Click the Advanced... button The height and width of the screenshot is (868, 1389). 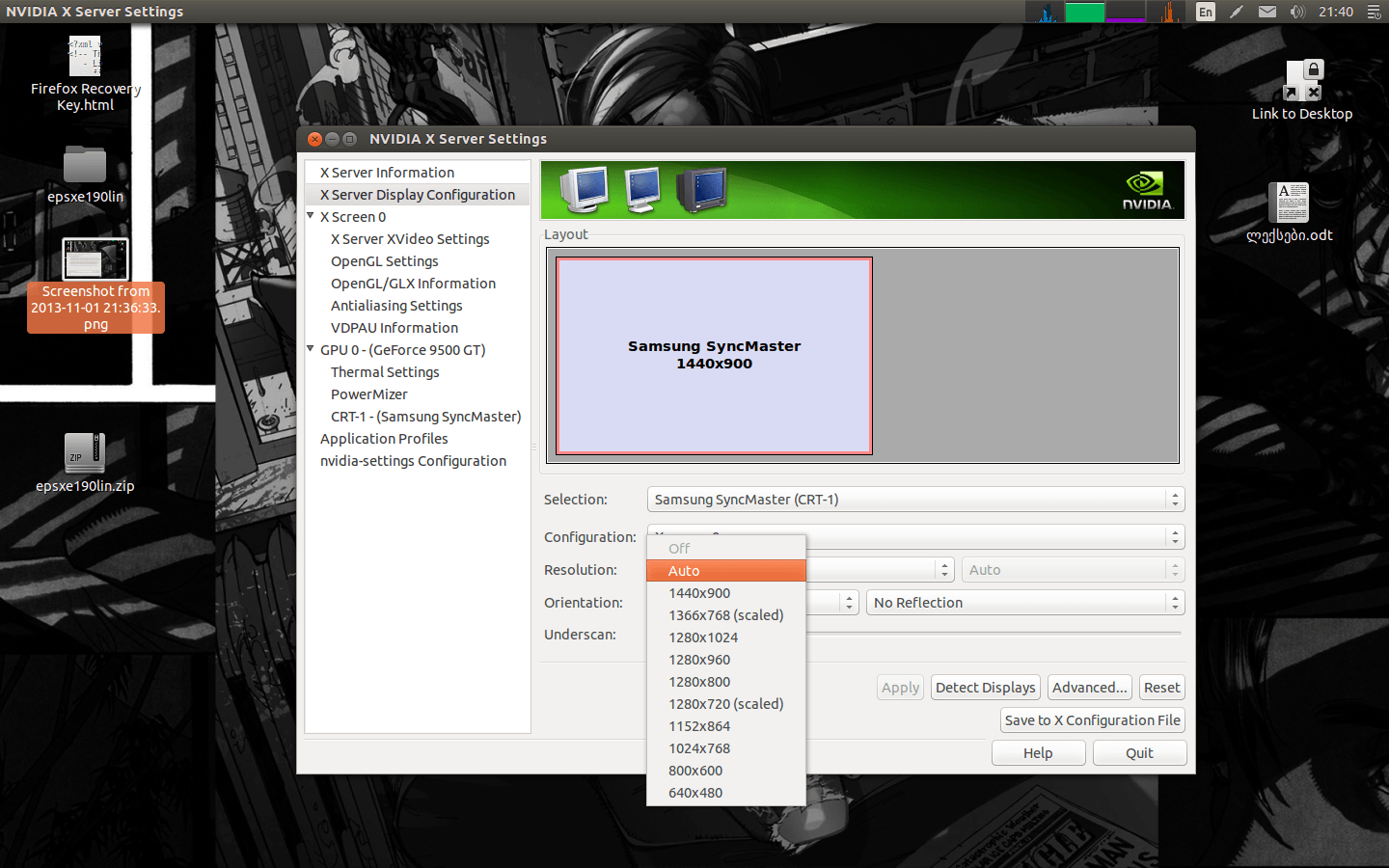tap(1090, 688)
